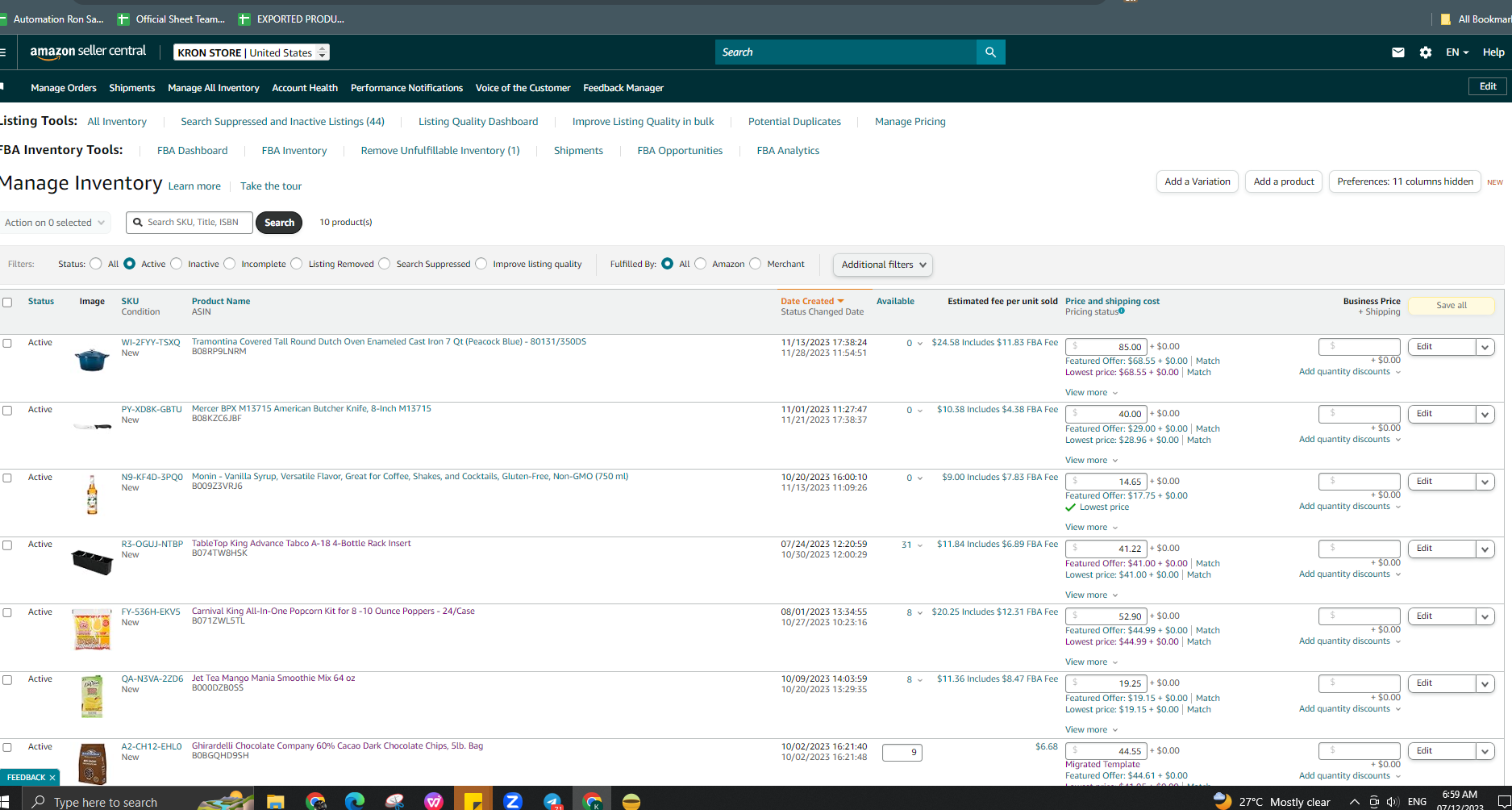The width and height of the screenshot is (1512, 810).
Task: Open the Jet Tea Mango Smoothie thumbnail
Action: pos(92,696)
